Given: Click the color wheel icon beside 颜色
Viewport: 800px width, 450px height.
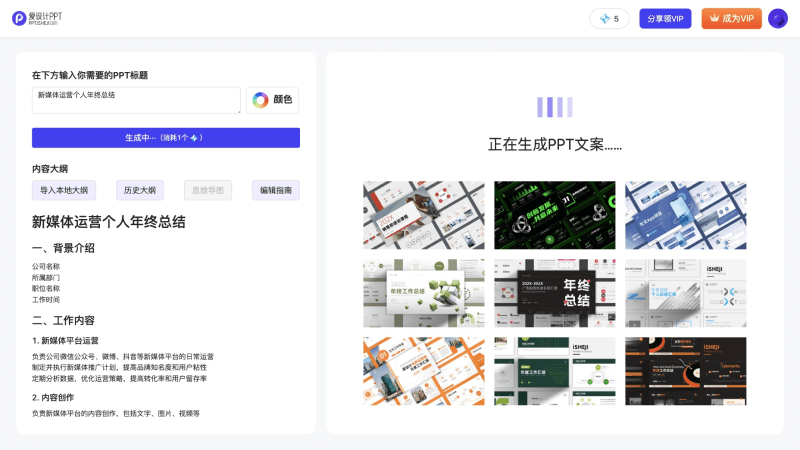Looking at the screenshot, I should click(260, 100).
